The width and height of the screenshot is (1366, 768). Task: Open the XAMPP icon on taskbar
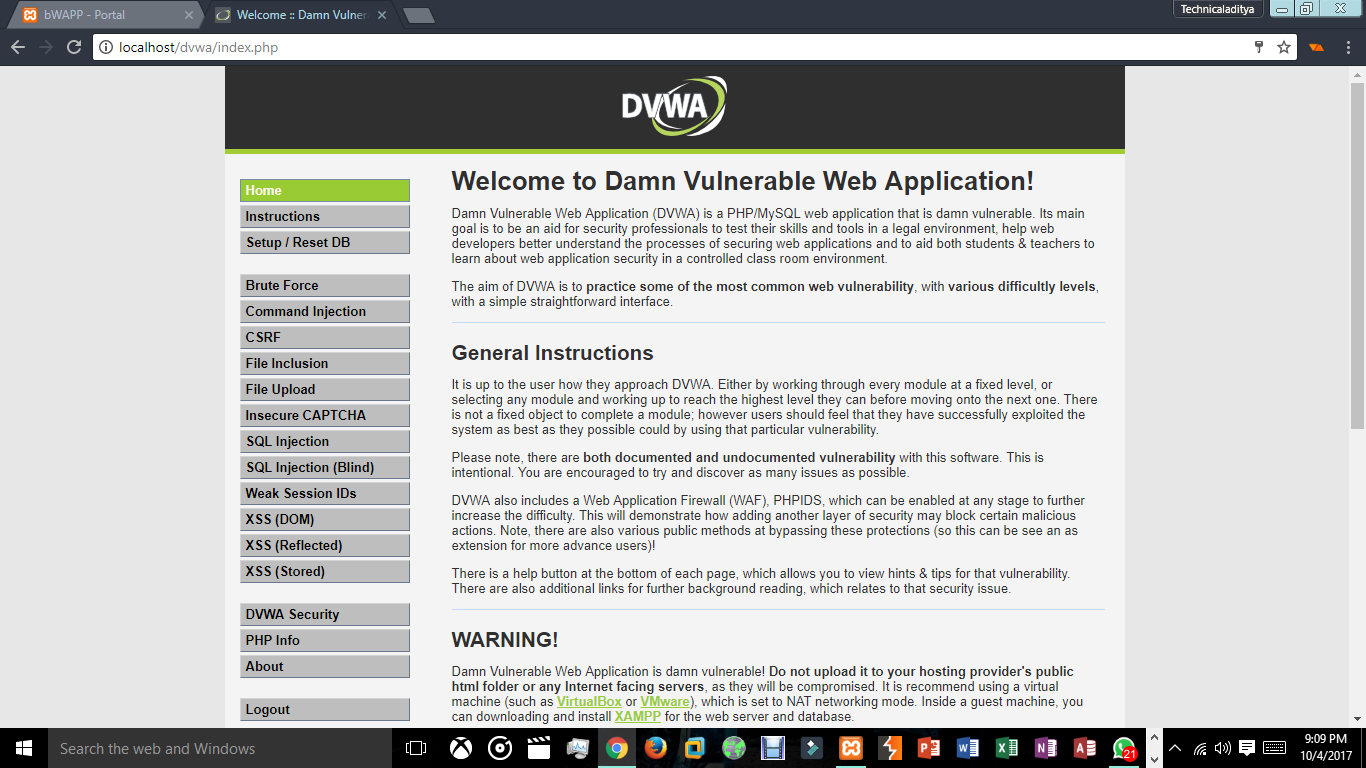851,748
